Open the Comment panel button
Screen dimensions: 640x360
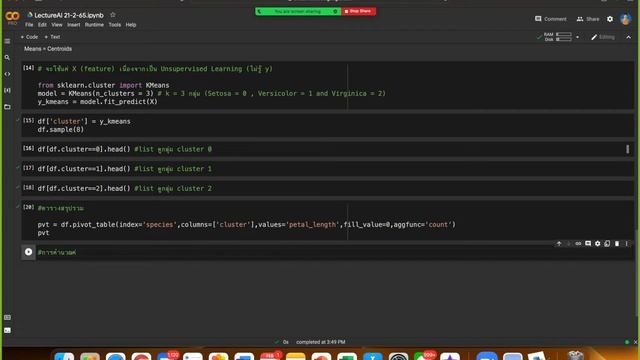click(551, 19)
